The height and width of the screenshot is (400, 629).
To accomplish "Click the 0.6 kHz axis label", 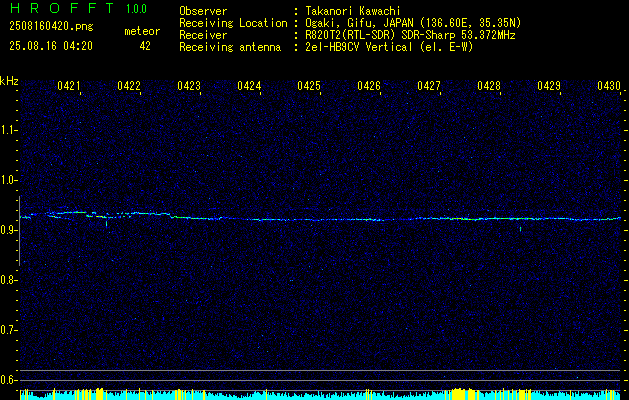I will 8,380.
